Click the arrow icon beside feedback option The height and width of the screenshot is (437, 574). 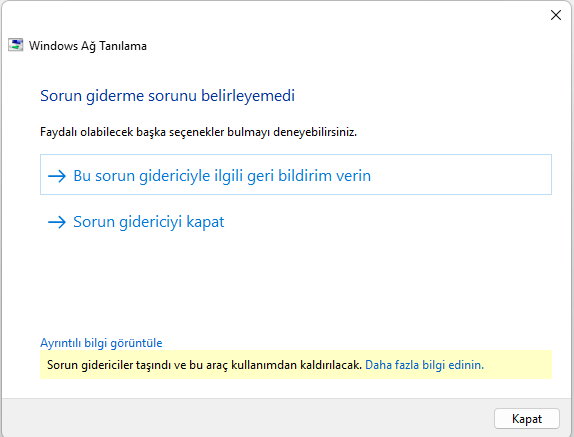57,176
